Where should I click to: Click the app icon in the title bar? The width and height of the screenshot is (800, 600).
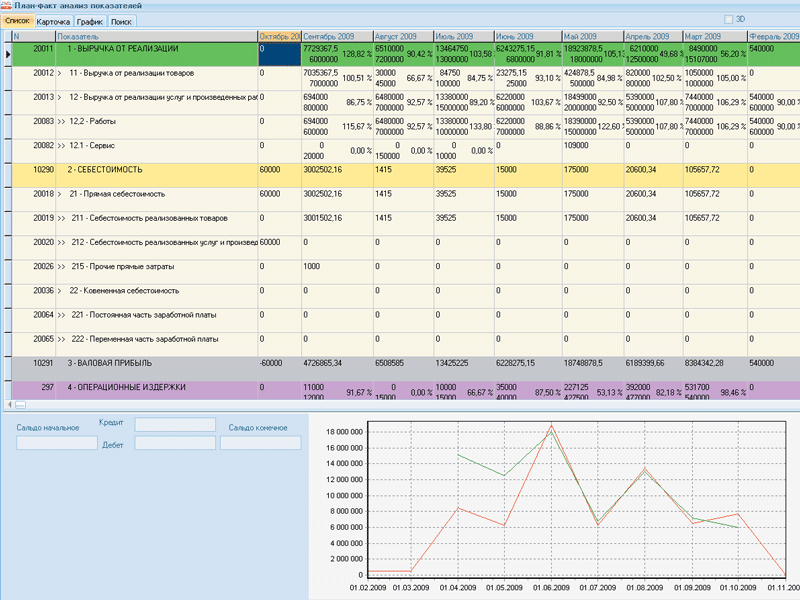click(6, 6)
